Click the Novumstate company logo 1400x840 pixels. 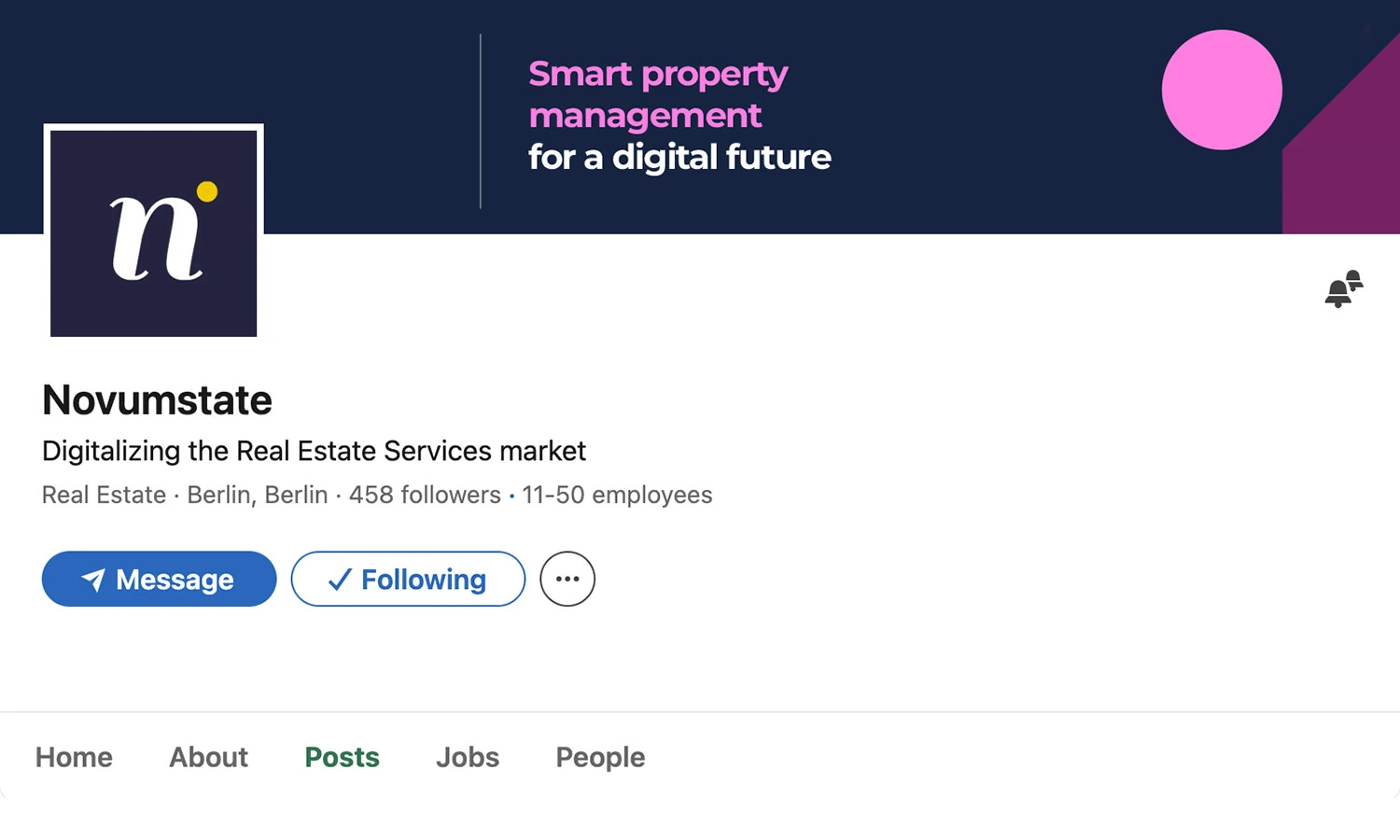coord(153,231)
